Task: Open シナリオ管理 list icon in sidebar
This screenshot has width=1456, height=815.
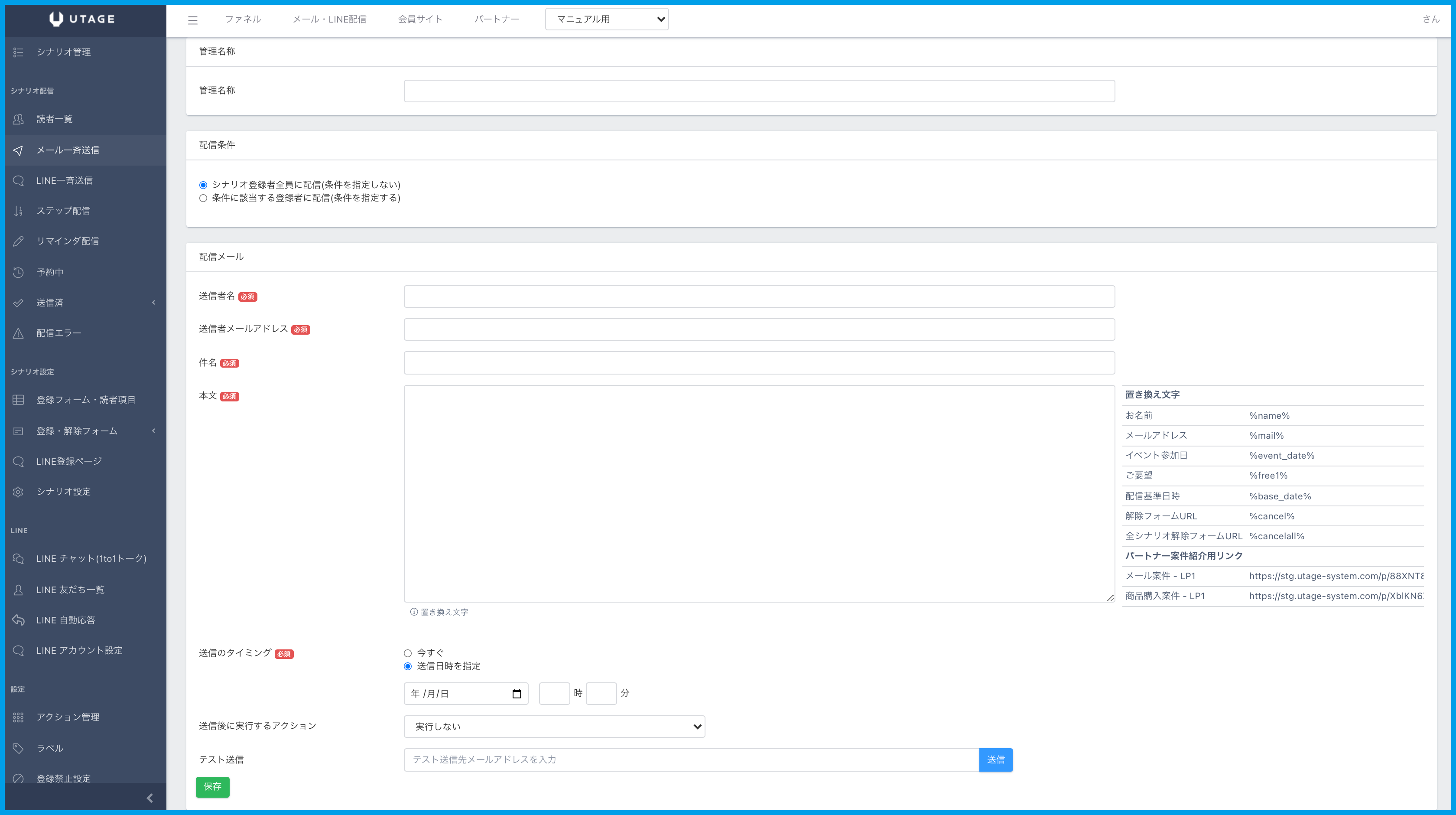Action: click(x=18, y=52)
